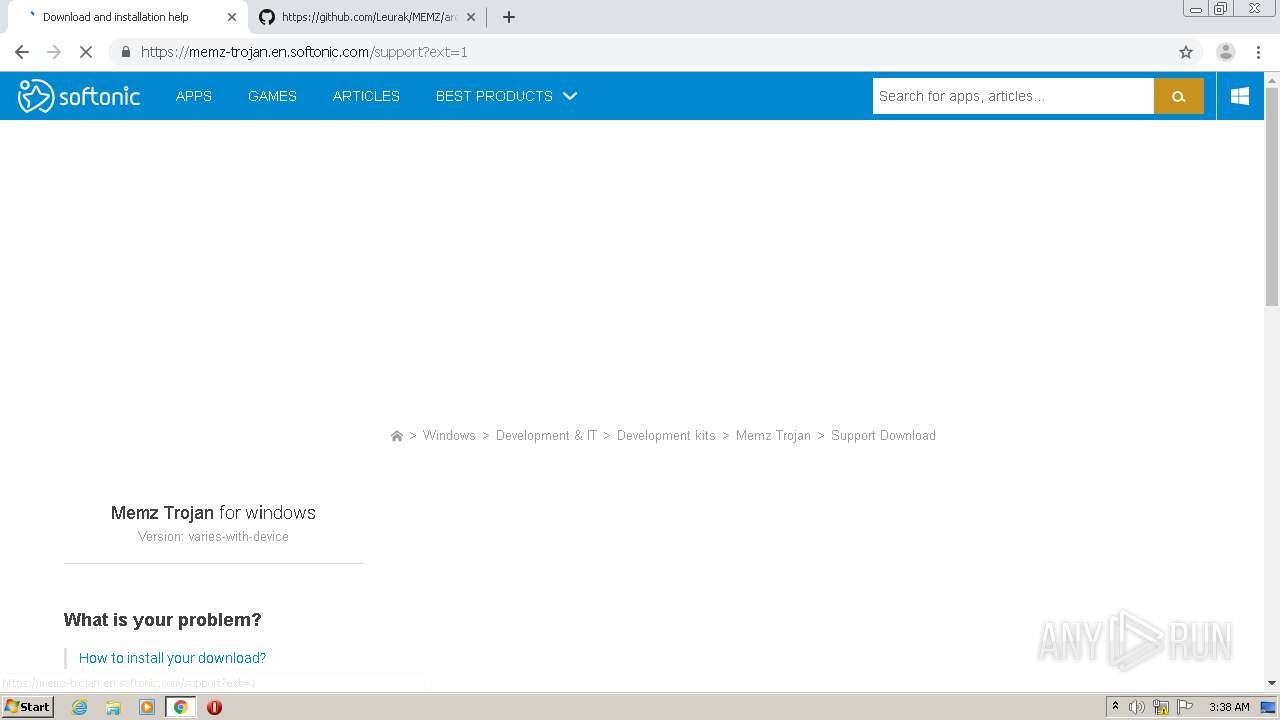Click the Development kits breadcrumb link

click(666, 436)
